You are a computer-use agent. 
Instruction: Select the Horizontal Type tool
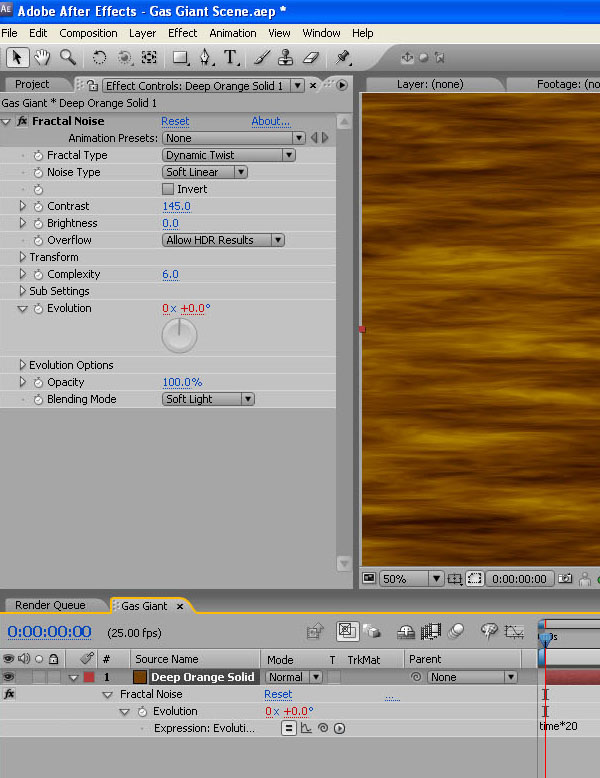click(x=230, y=58)
